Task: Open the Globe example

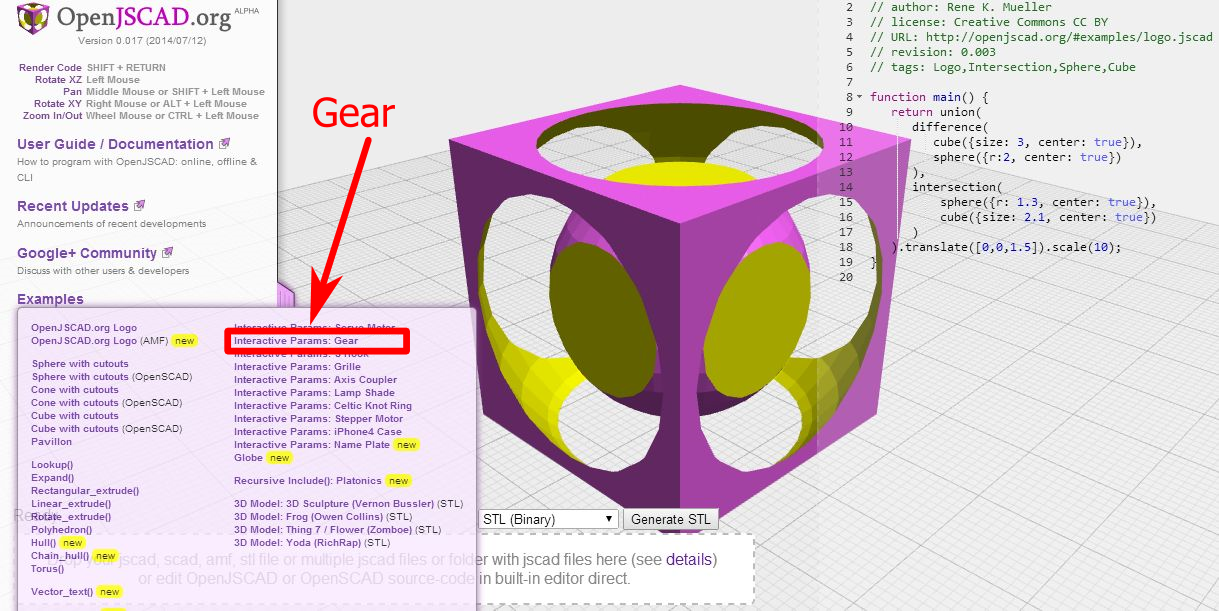Action: (x=249, y=458)
